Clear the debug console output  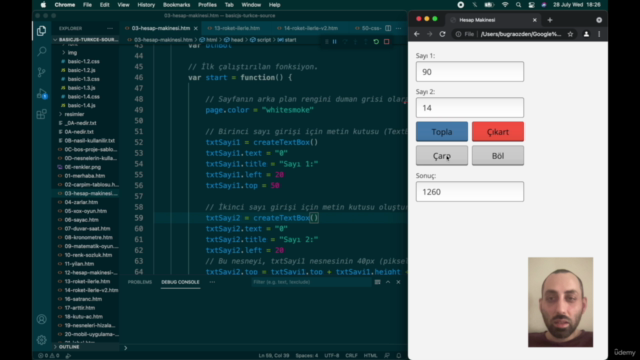tap(378, 282)
